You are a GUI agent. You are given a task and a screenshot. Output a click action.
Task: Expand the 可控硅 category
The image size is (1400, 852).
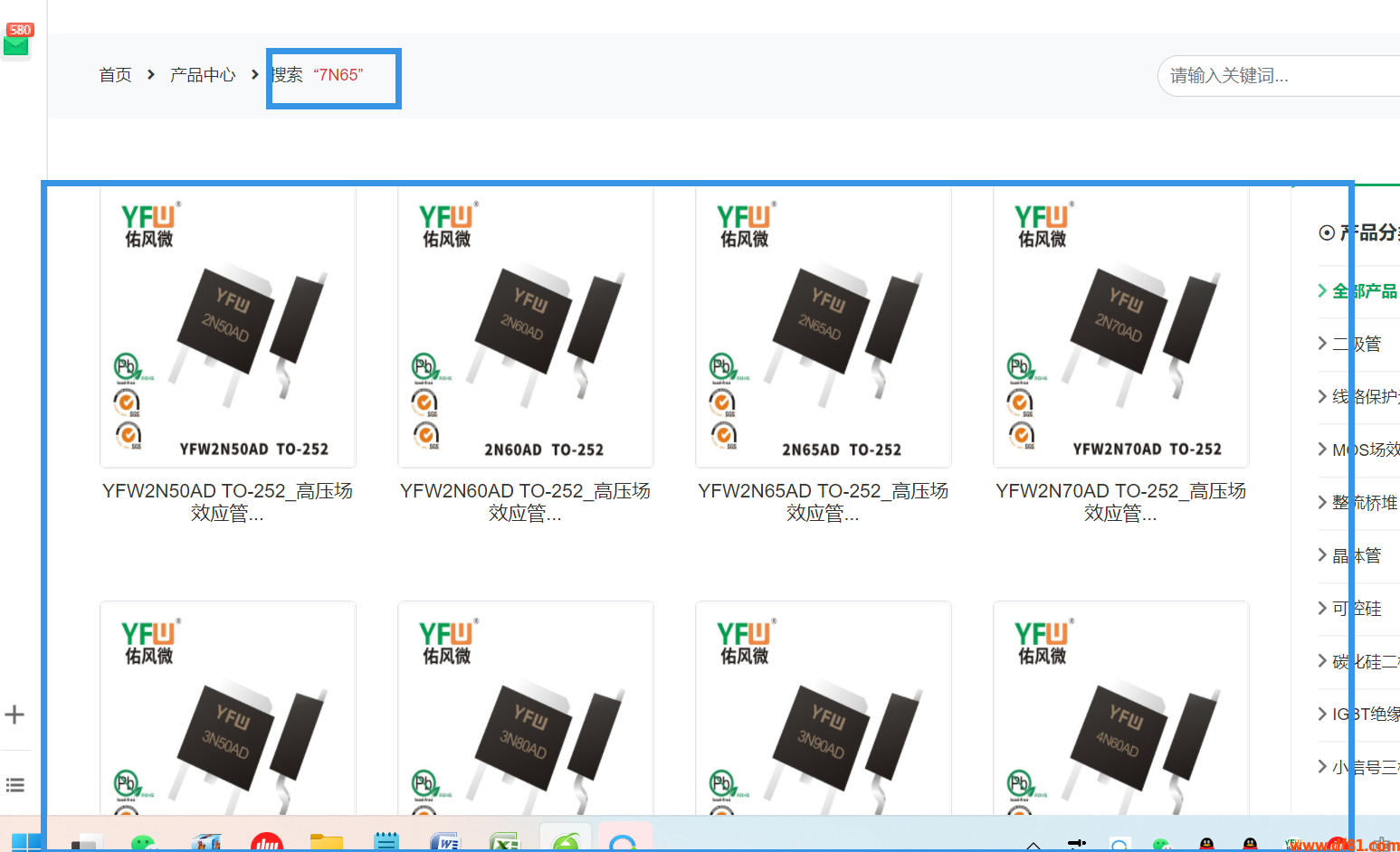click(x=1356, y=609)
